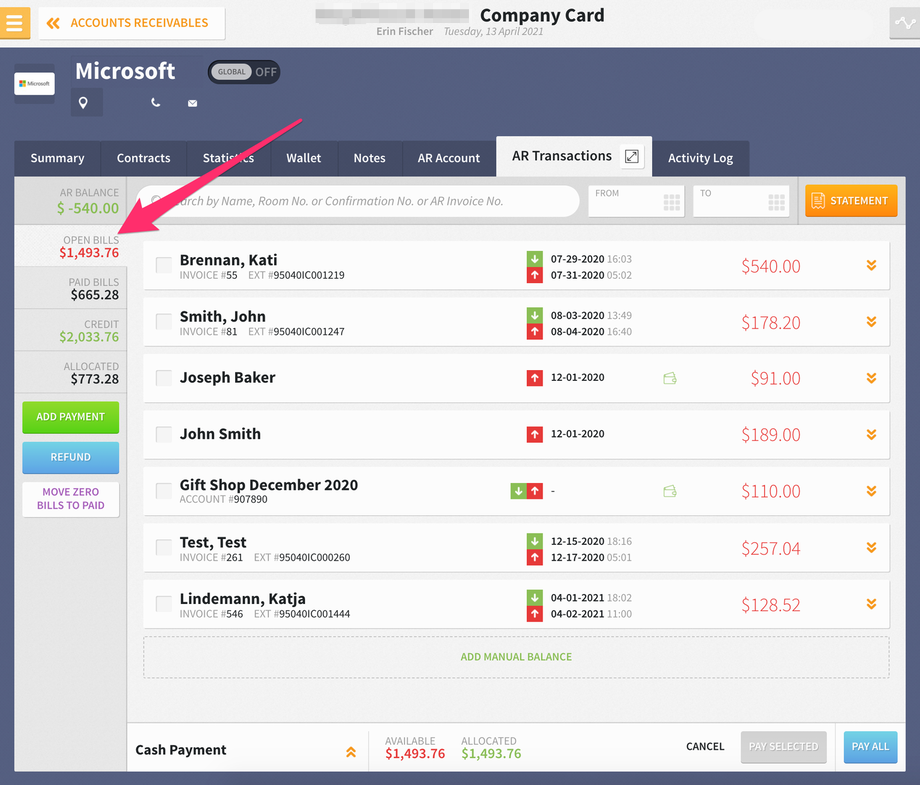Screen dimensions: 920x785
Task: Toggle the GLOBAL OFF switch
Action: click(x=243, y=72)
